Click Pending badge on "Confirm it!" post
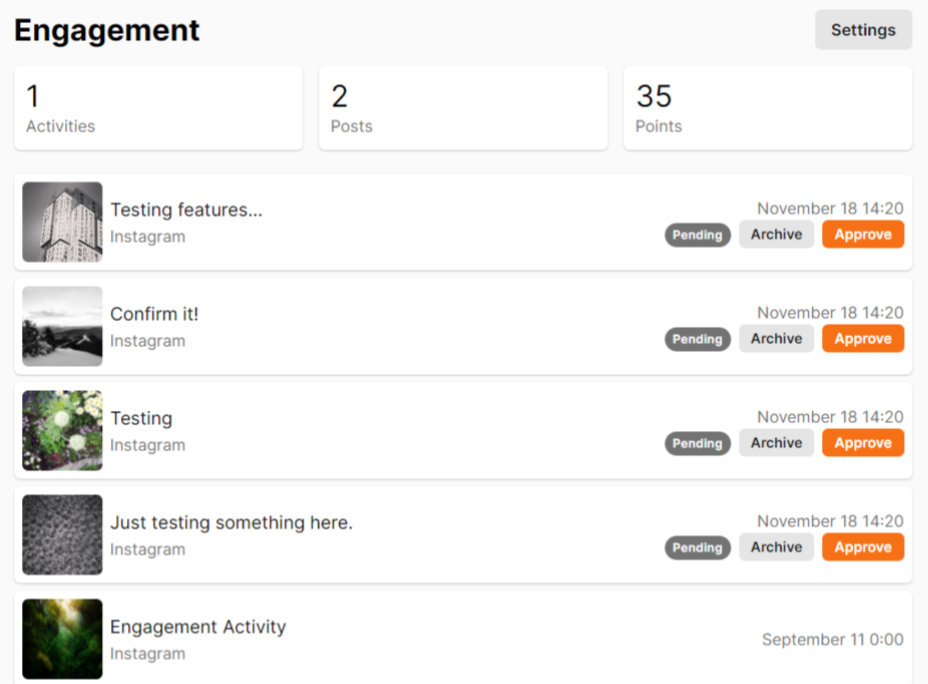 coord(697,339)
